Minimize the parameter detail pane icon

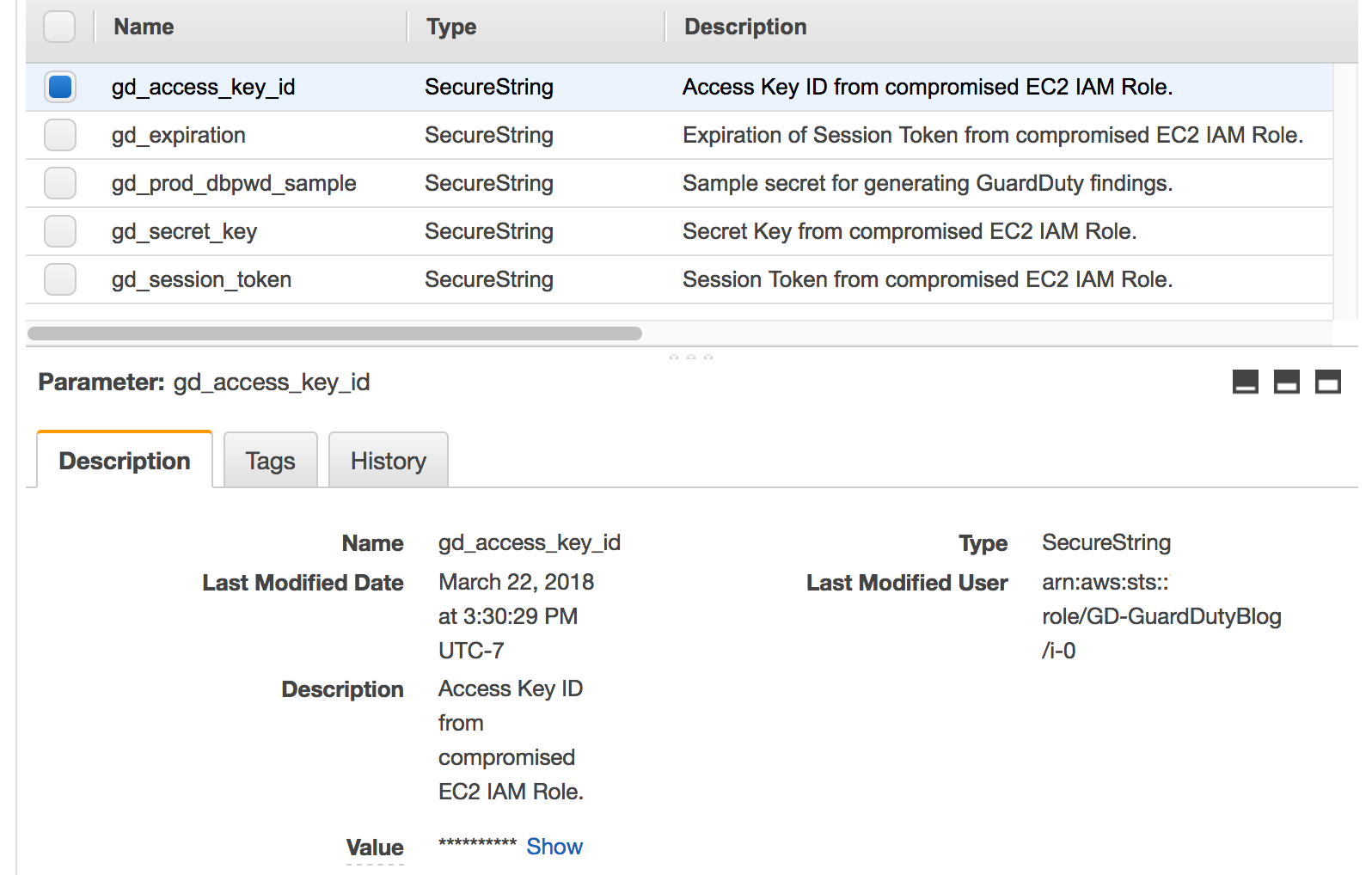(x=1245, y=382)
